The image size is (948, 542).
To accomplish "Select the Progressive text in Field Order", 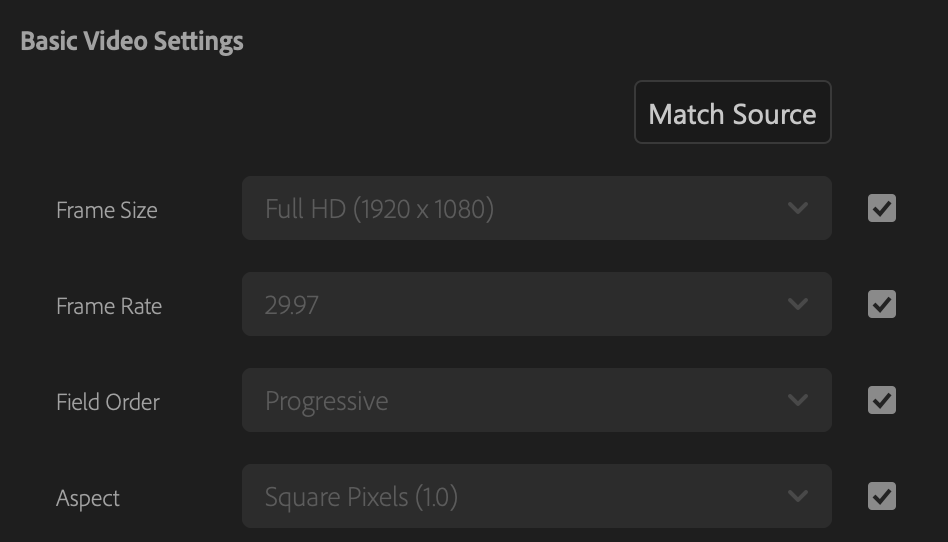I will [326, 402].
